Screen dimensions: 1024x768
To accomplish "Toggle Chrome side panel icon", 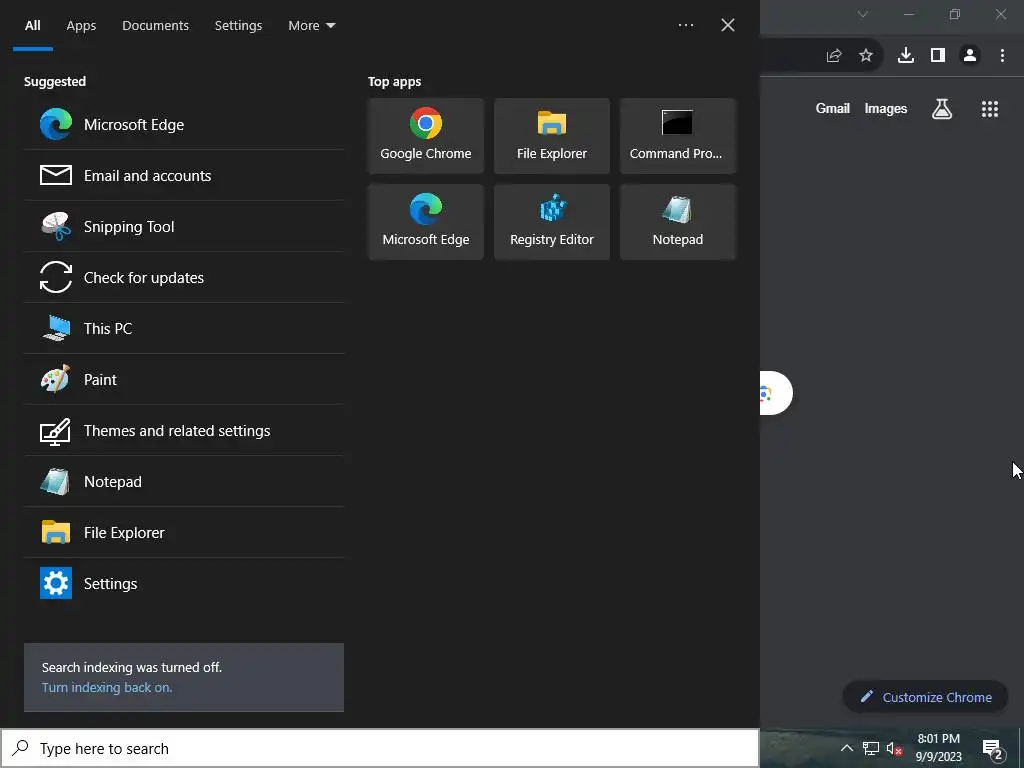I will pos(938,56).
